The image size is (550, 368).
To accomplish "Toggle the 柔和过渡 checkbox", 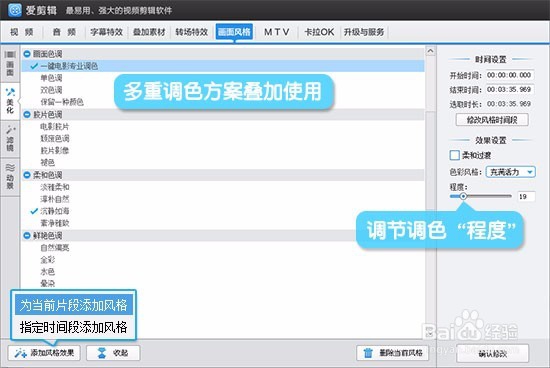I will point(454,155).
